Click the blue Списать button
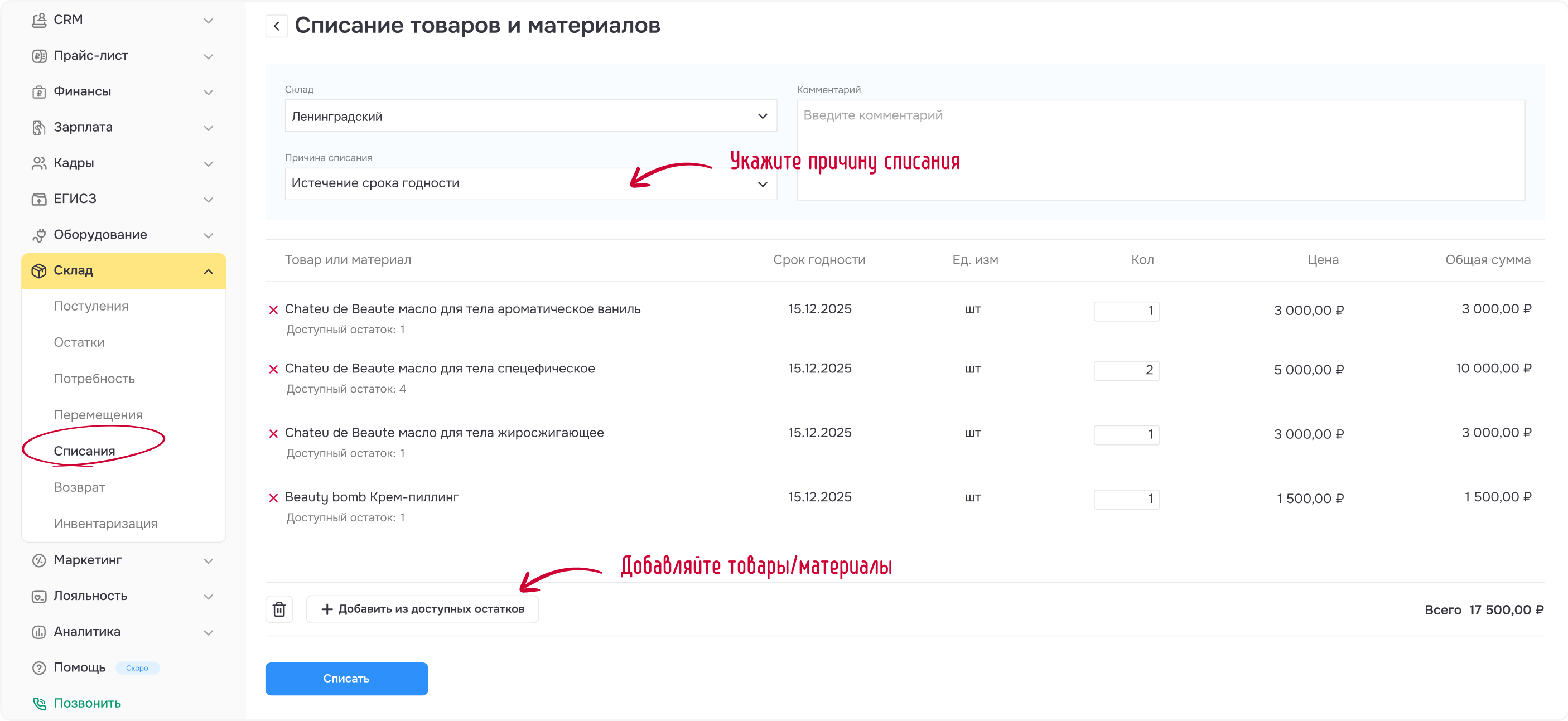 pos(346,679)
